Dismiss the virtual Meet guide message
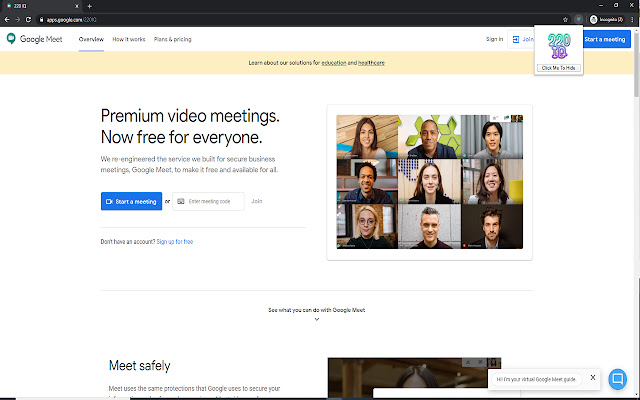640x400 pixels. pyautogui.click(x=593, y=377)
